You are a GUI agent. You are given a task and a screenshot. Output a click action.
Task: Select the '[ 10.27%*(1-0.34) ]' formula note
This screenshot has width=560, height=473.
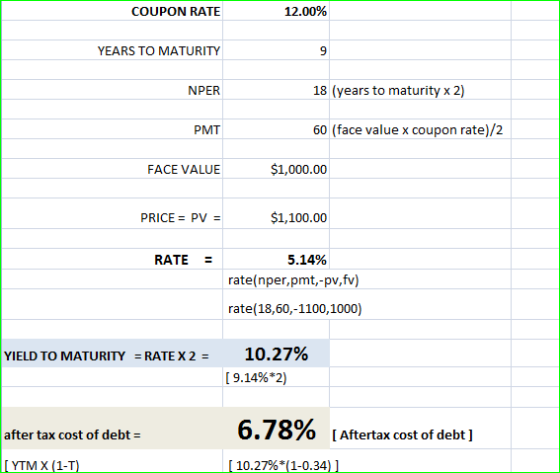coord(284,465)
